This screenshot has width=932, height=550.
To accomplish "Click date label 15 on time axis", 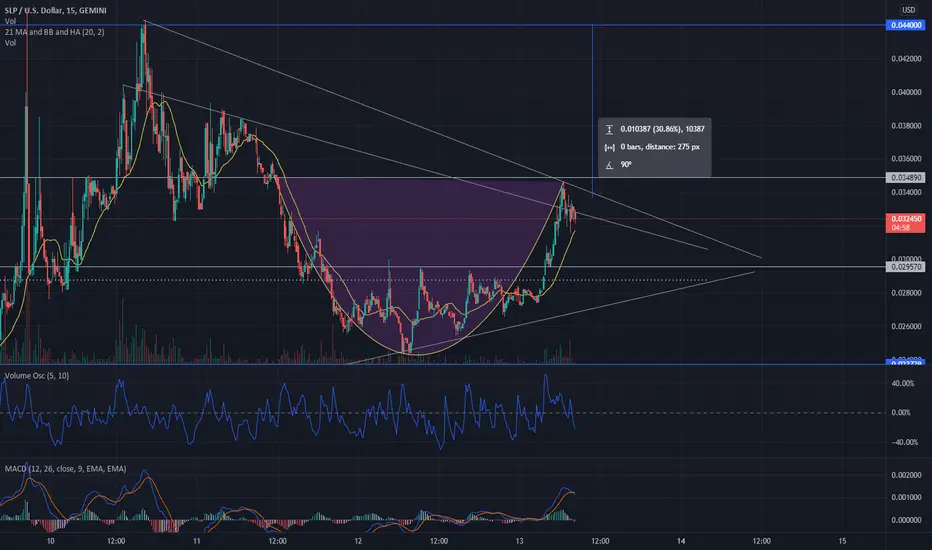I will [x=842, y=540].
